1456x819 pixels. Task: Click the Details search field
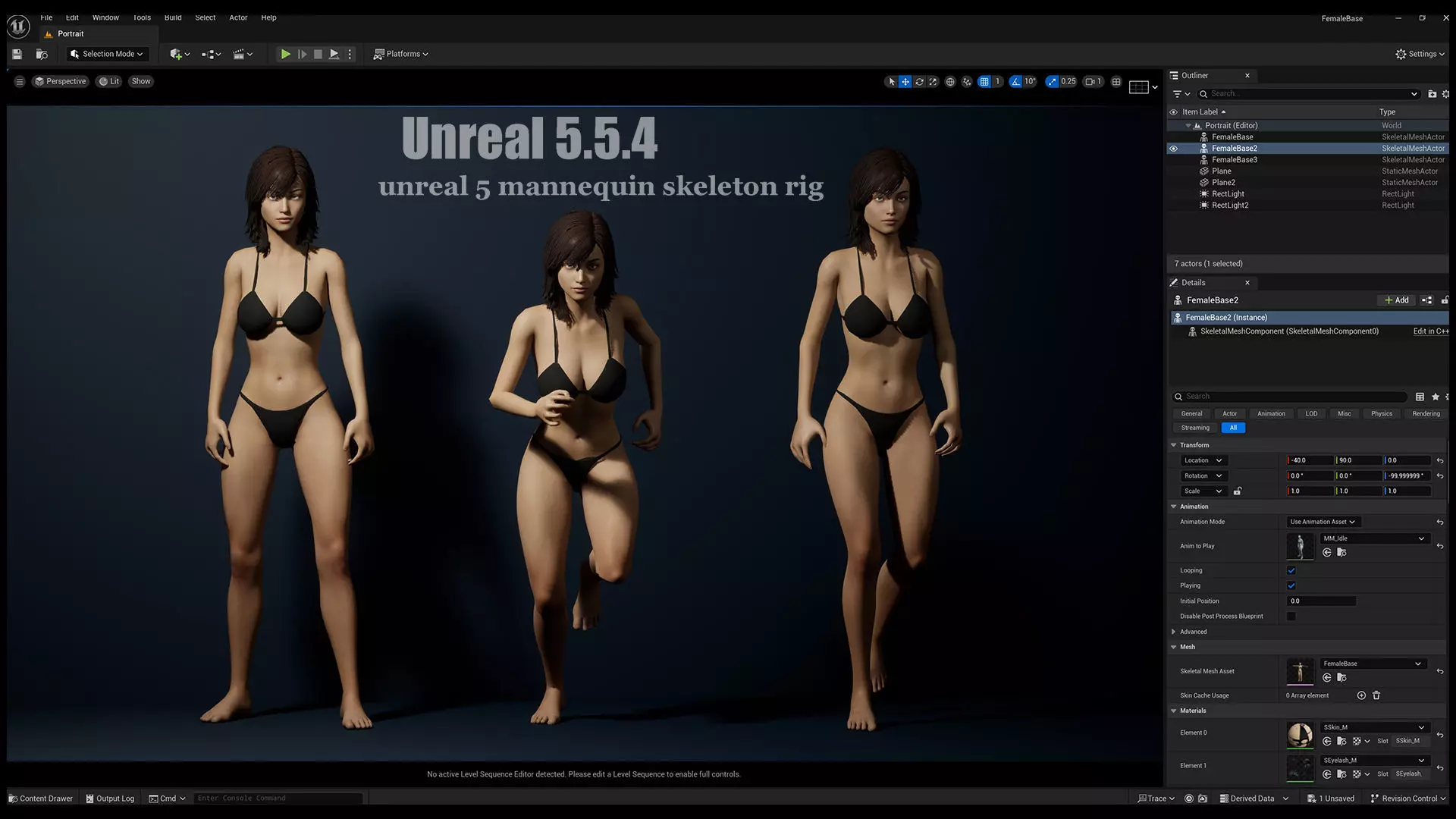(x=1289, y=397)
